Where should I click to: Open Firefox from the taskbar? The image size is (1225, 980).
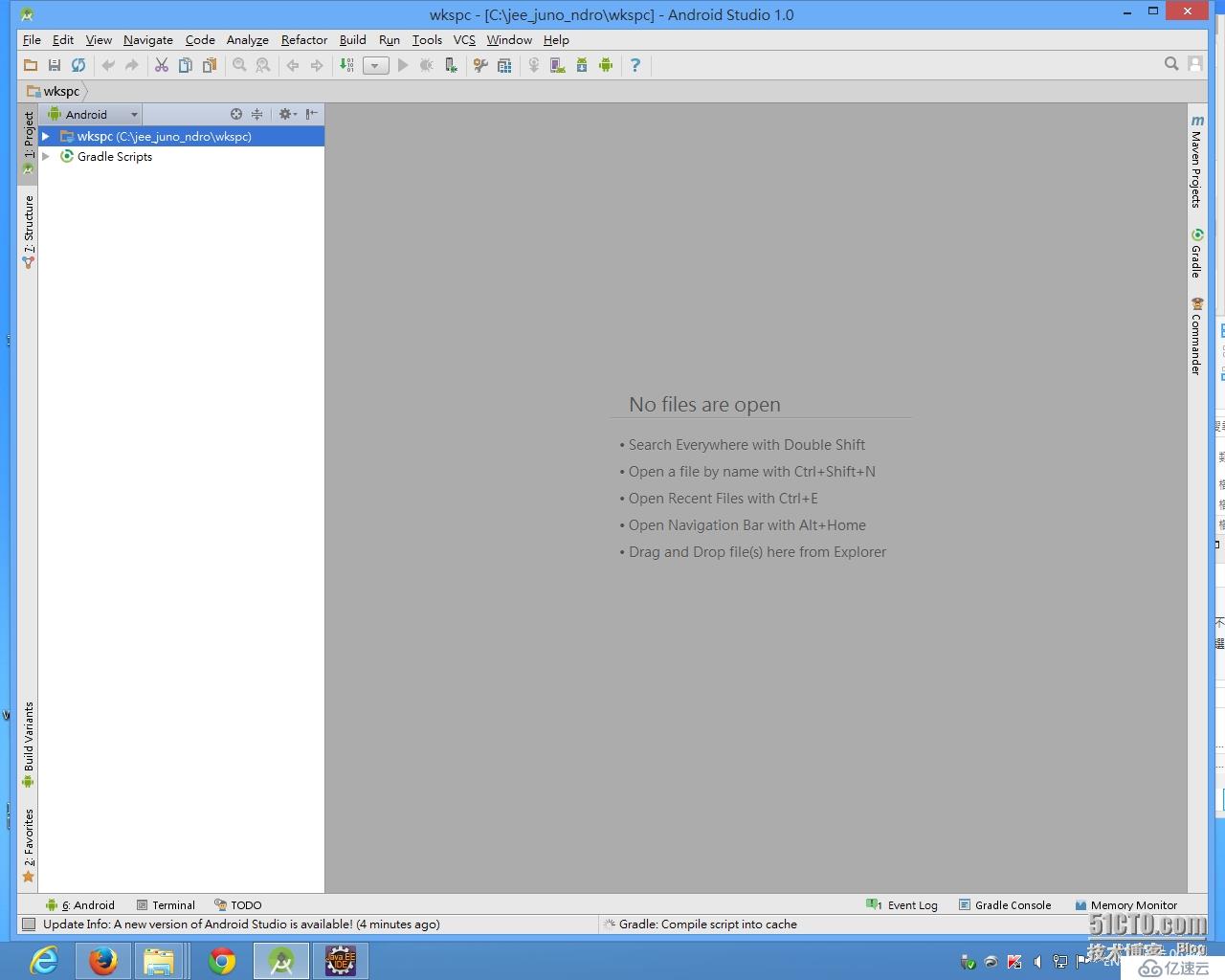click(x=103, y=960)
